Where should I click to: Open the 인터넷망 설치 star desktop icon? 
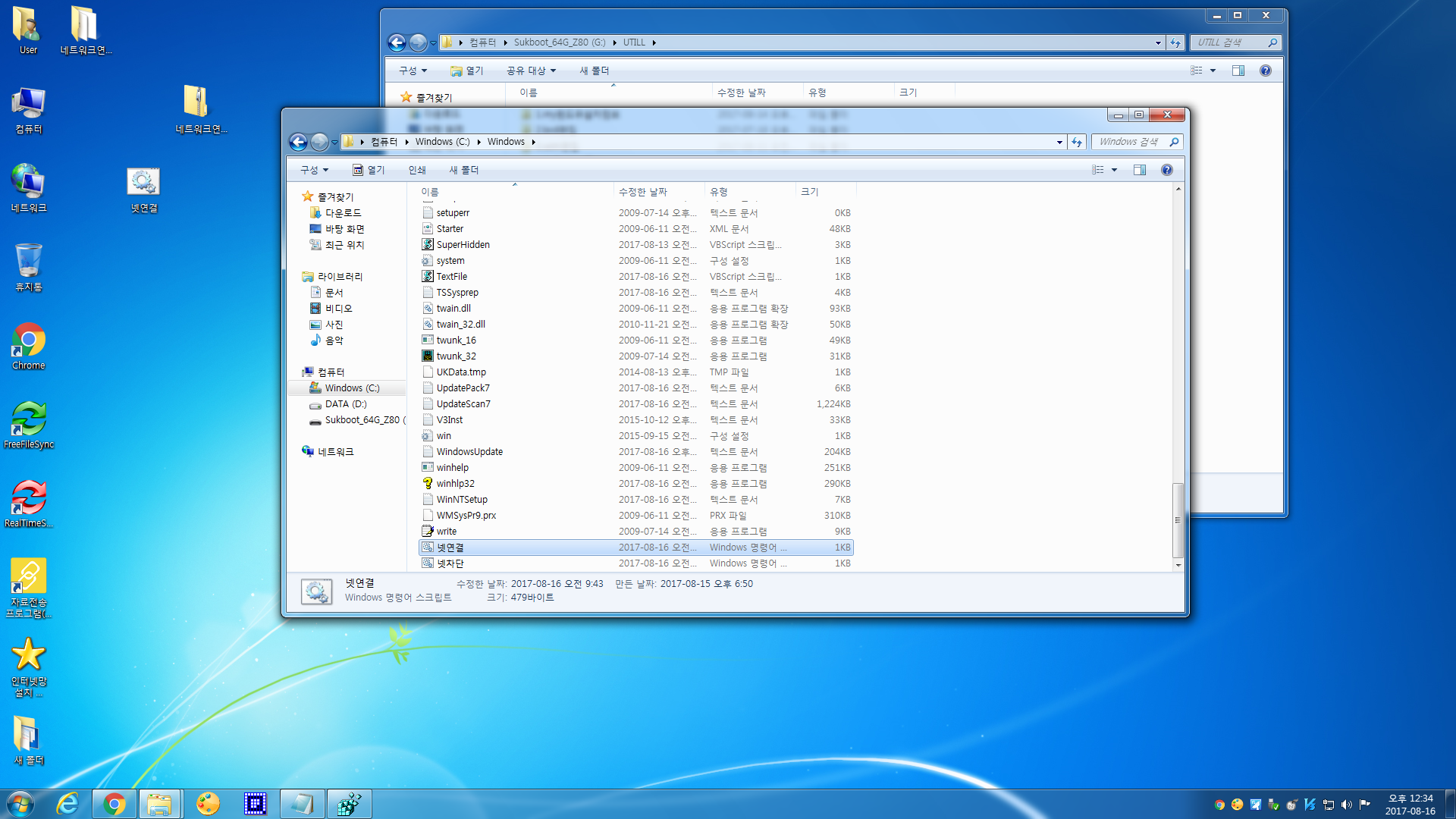point(28,666)
